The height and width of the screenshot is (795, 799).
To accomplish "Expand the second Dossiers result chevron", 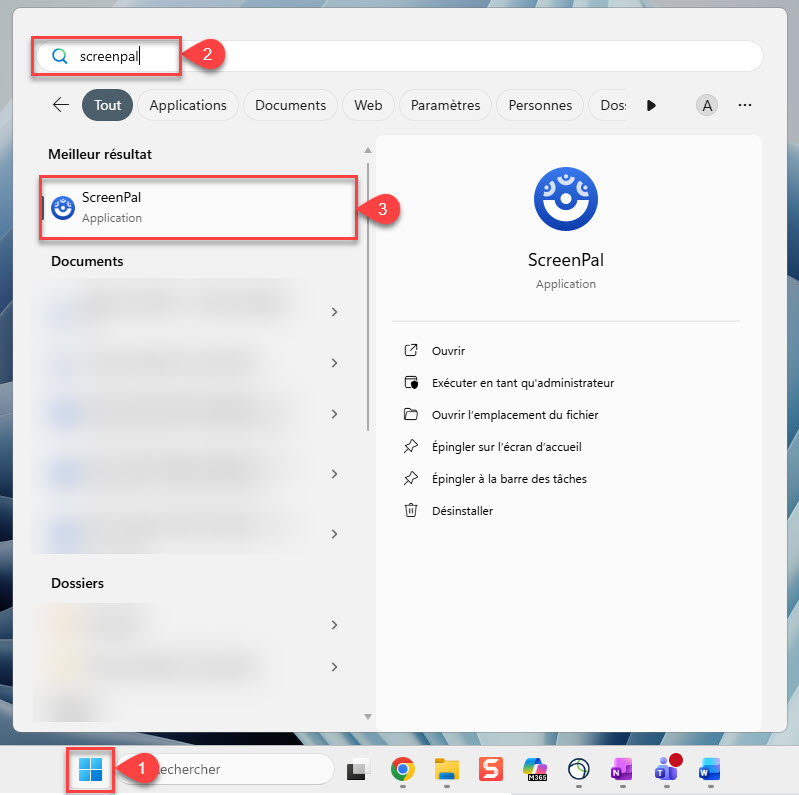I will 334,667.
